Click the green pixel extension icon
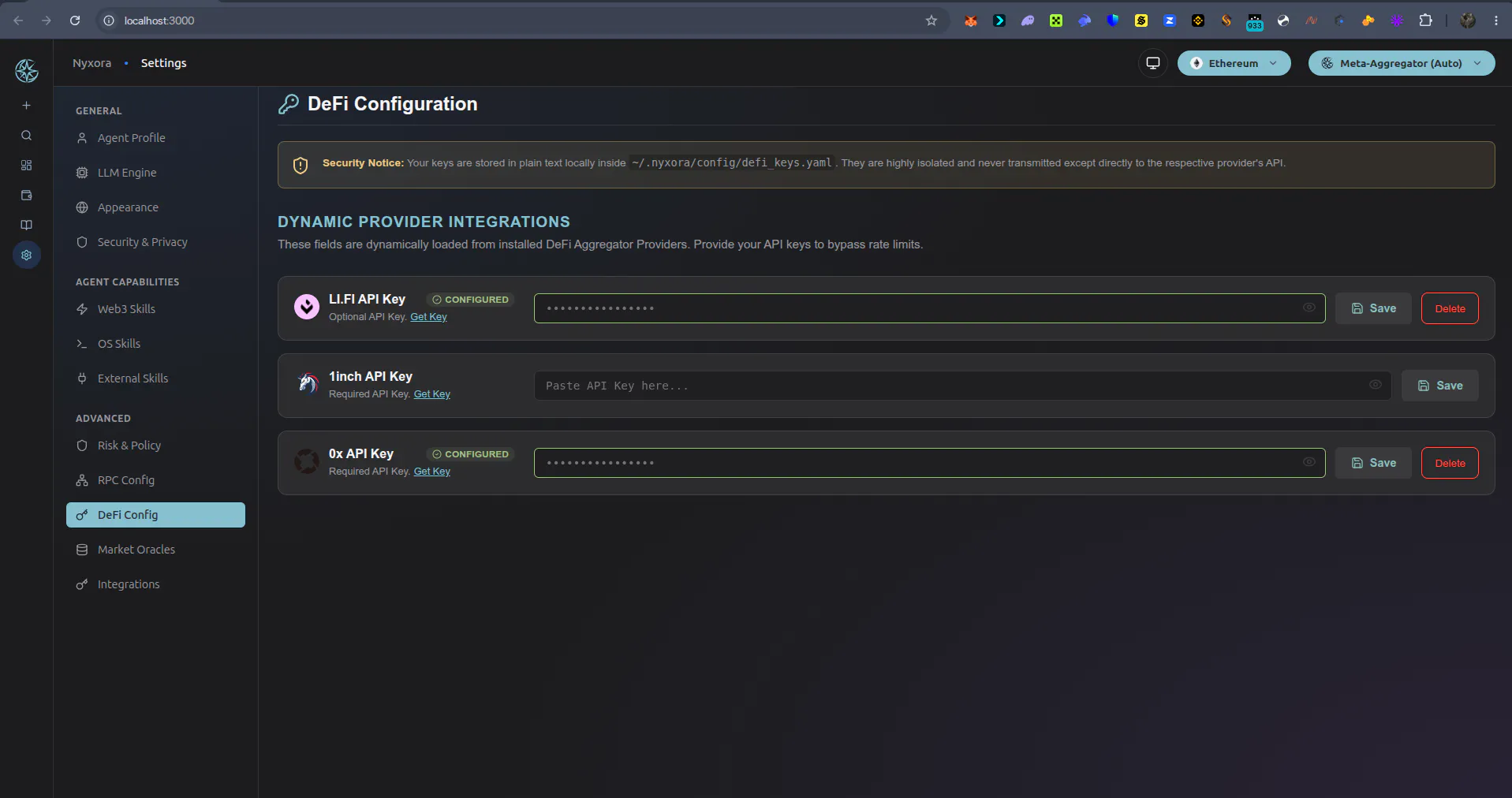The image size is (1512, 798). (1056, 21)
